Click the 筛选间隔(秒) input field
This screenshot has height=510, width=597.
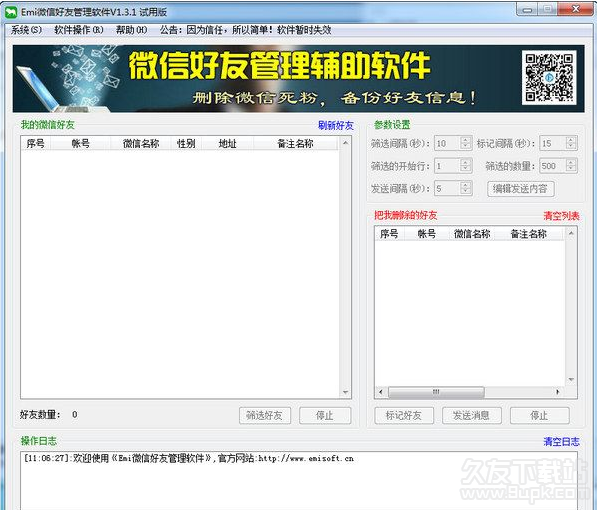(447, 143)
